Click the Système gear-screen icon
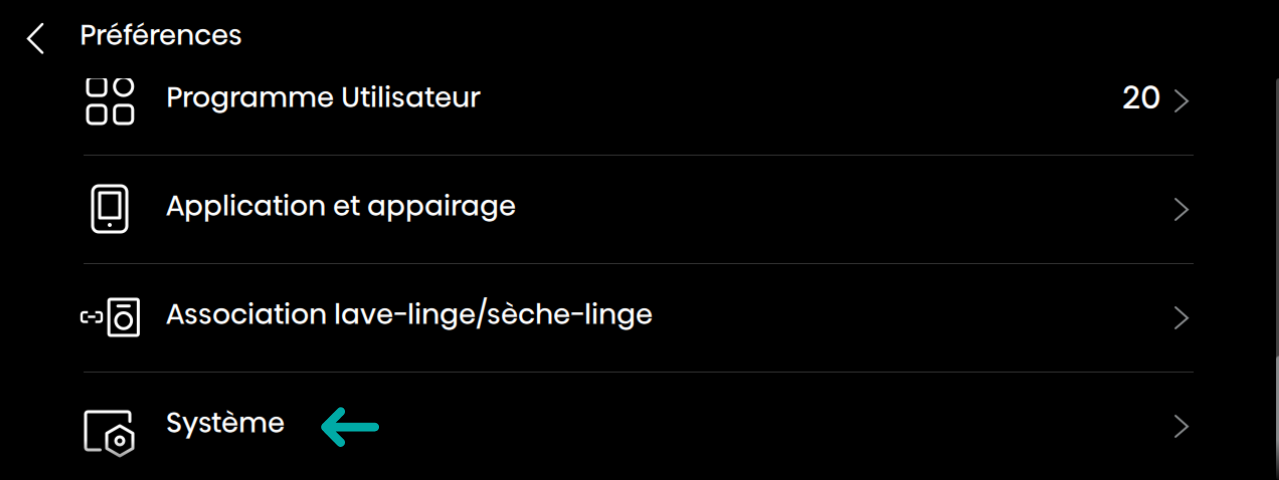Image resolution: width=1279 pixels, height=480 pixels. coord(109,428)
